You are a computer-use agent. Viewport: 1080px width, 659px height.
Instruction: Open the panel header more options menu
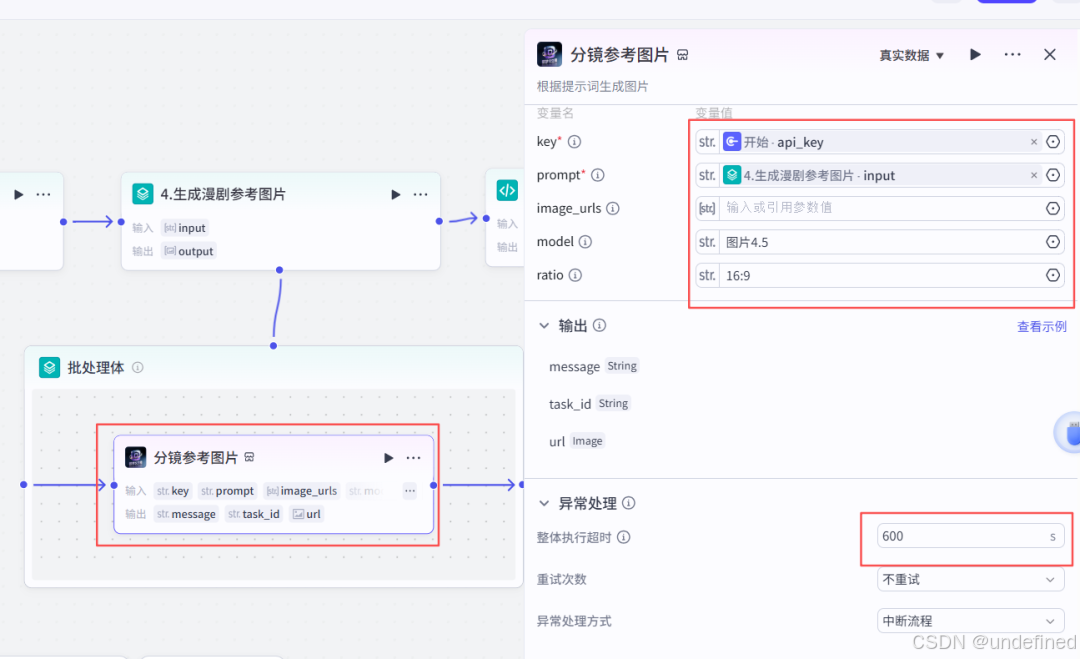pyautogui.click(x=1012, y=54)
